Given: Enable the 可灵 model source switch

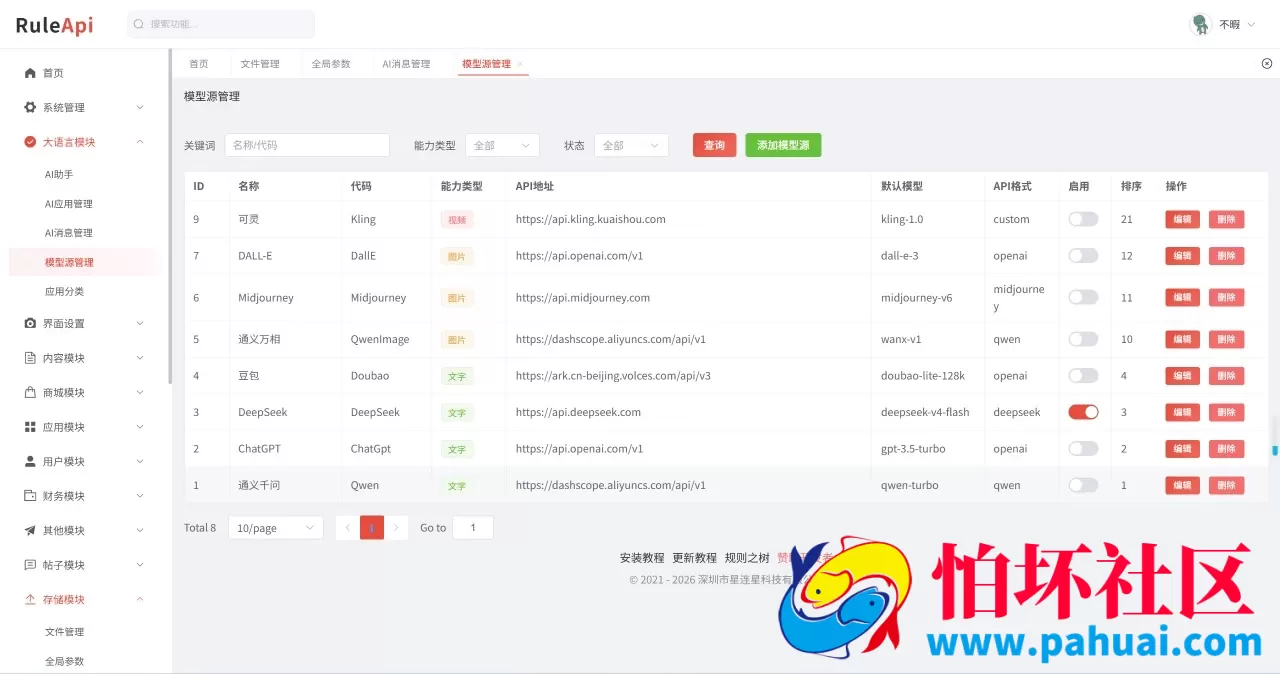Looking at the screenshot, I should tap(1083, 219).
